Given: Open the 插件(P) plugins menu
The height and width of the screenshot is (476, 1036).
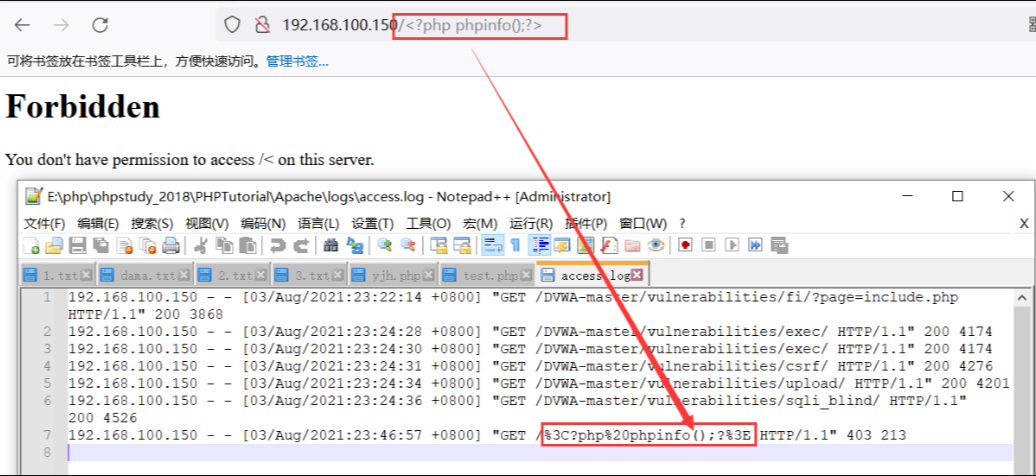Looking at the screenshot, I should (x=588, y=223).
